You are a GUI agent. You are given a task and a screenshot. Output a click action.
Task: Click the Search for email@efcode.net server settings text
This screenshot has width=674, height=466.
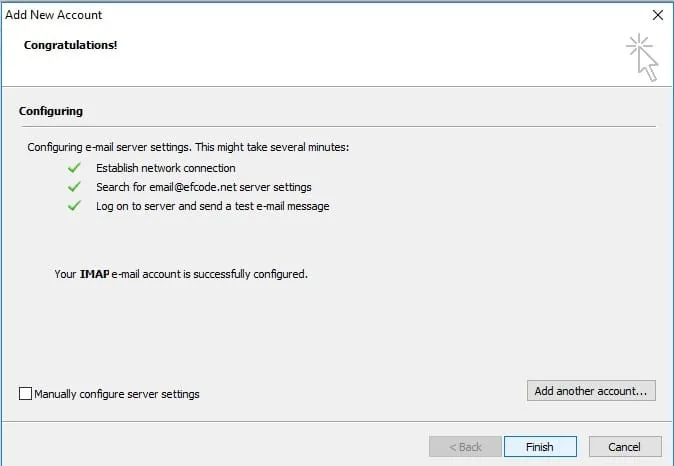coord(203,187)
